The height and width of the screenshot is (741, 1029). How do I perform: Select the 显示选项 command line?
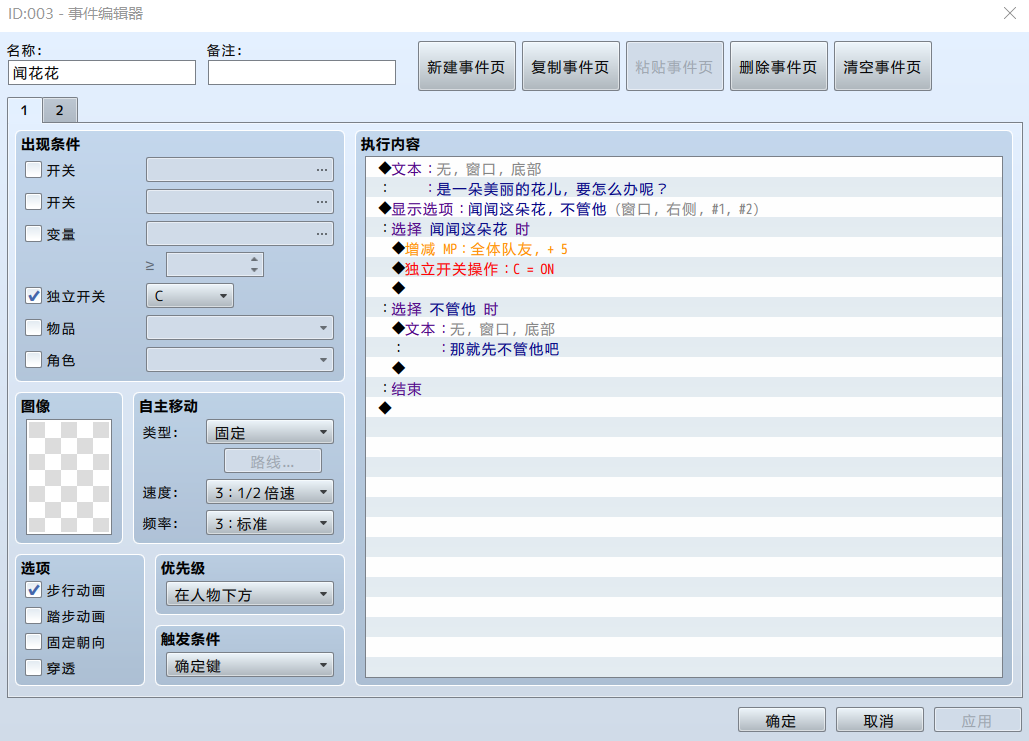coord(684,209)
